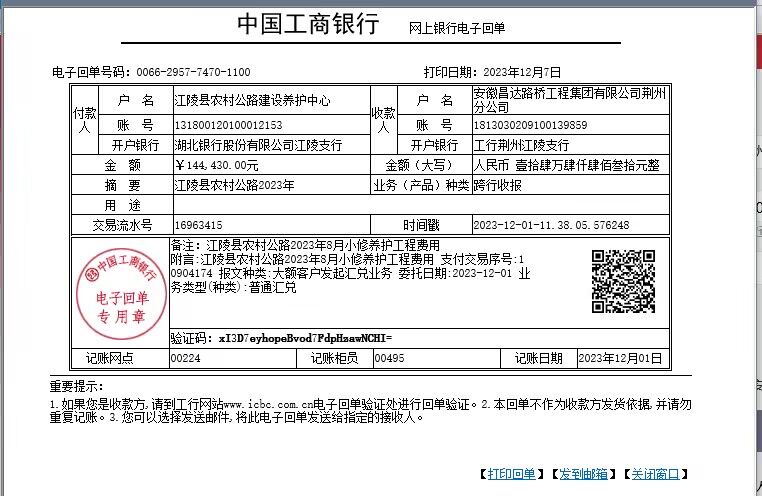Click the payee account number 1813030209100139859

coord(530,125)
